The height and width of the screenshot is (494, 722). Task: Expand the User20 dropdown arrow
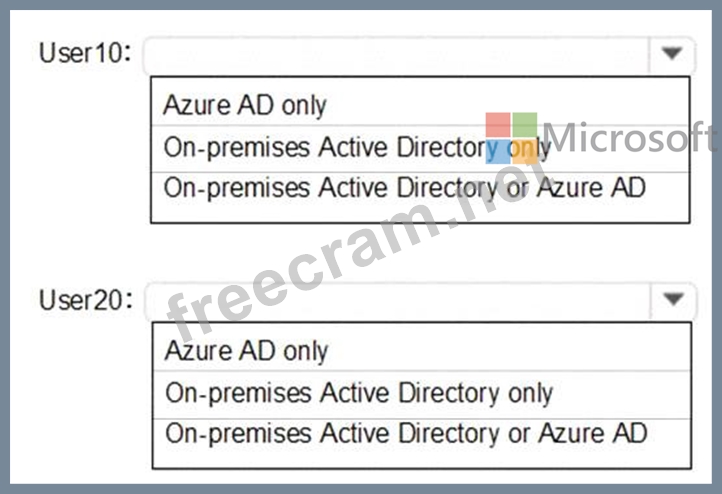coord(674,300)
